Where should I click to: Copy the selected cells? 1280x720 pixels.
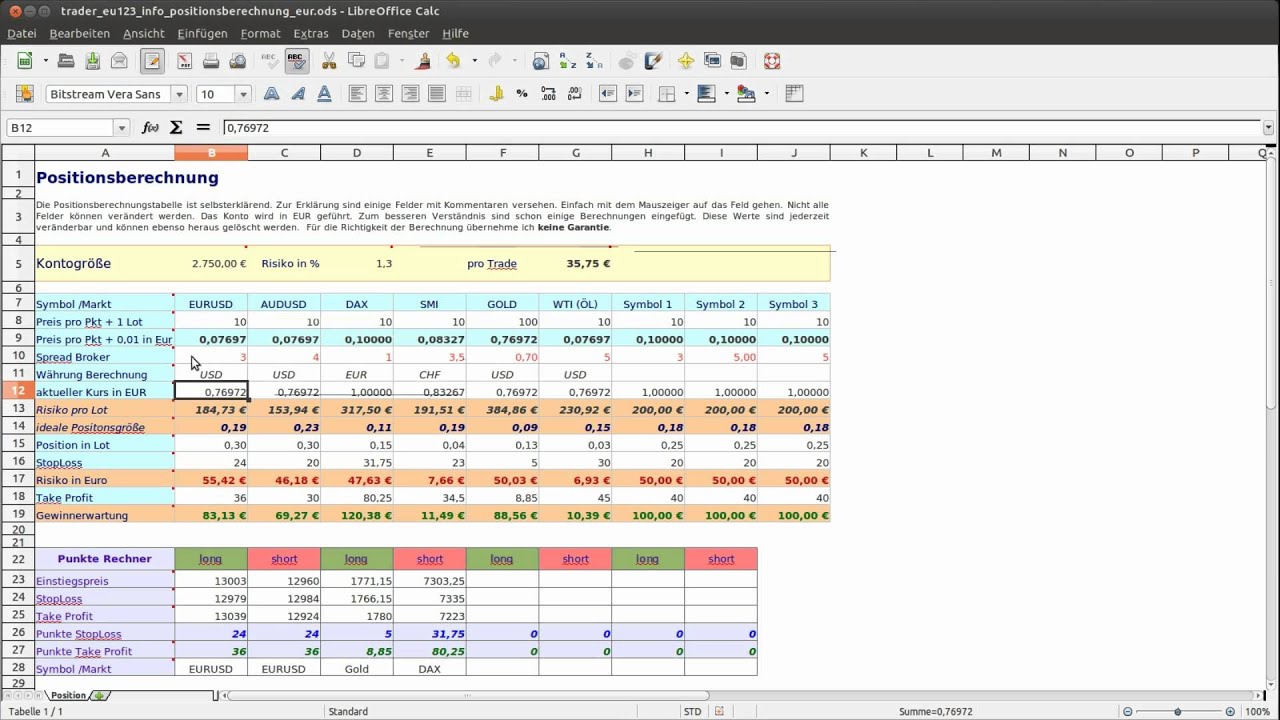pyautogui.click(x=356, y=61)
